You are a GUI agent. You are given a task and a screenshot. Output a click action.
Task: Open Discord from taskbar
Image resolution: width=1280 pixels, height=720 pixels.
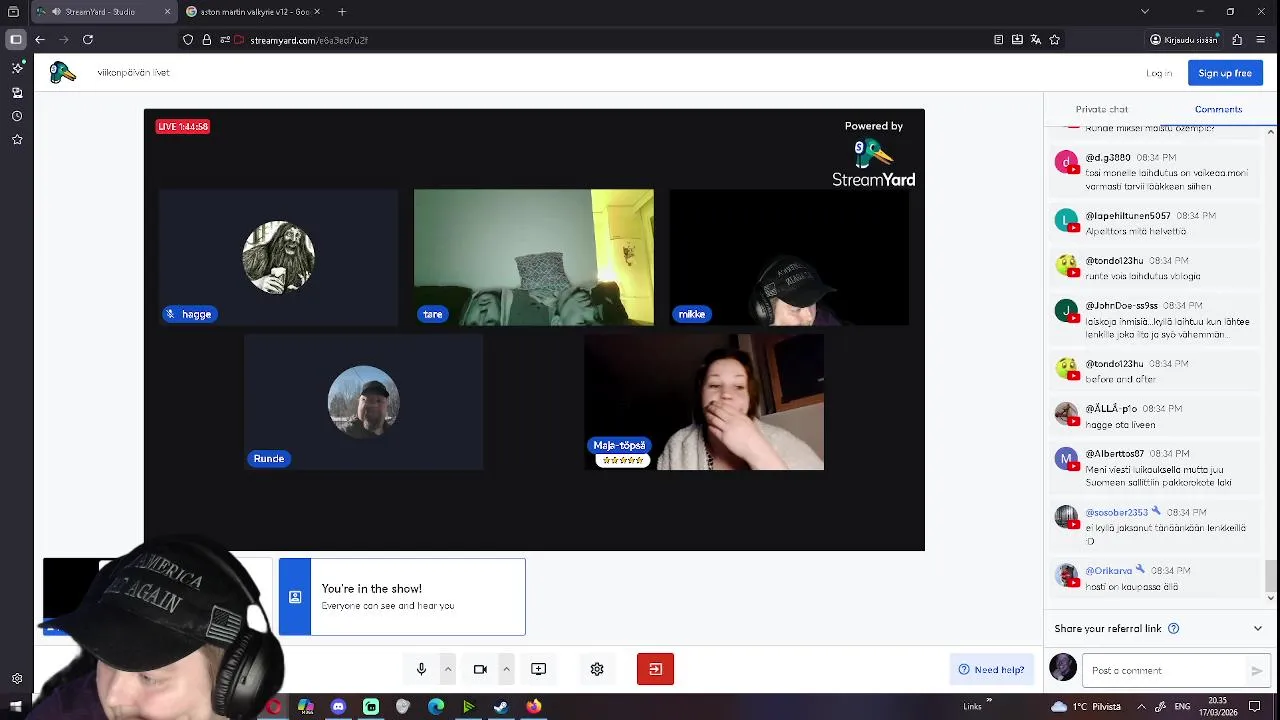pyautogui.click(x=338, y=707)
